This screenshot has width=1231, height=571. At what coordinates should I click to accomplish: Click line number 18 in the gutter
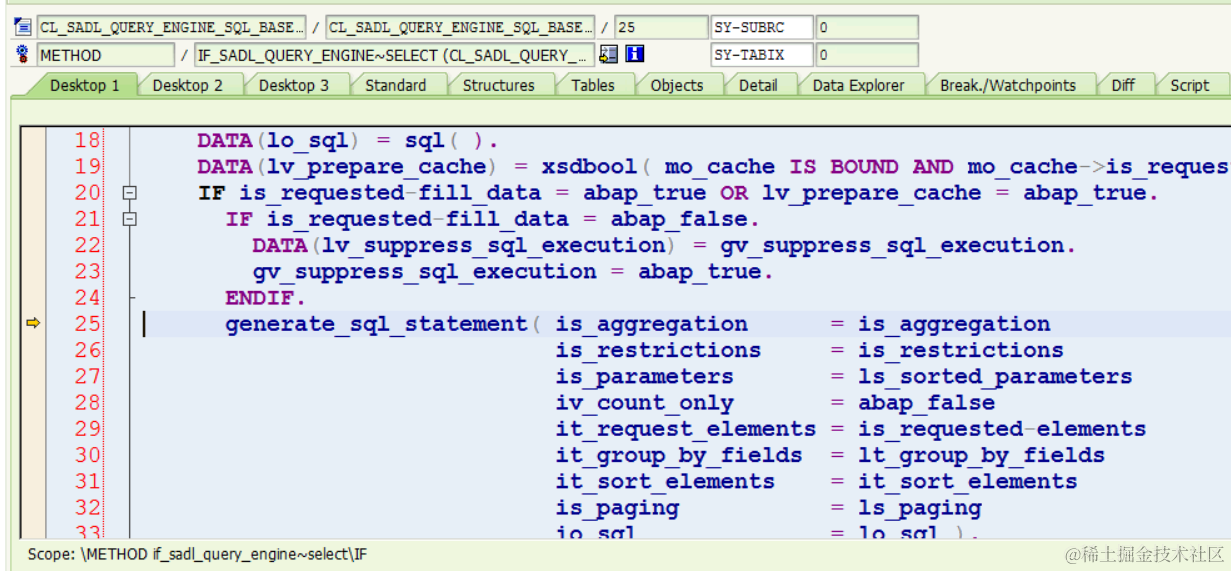pos(87,141)
